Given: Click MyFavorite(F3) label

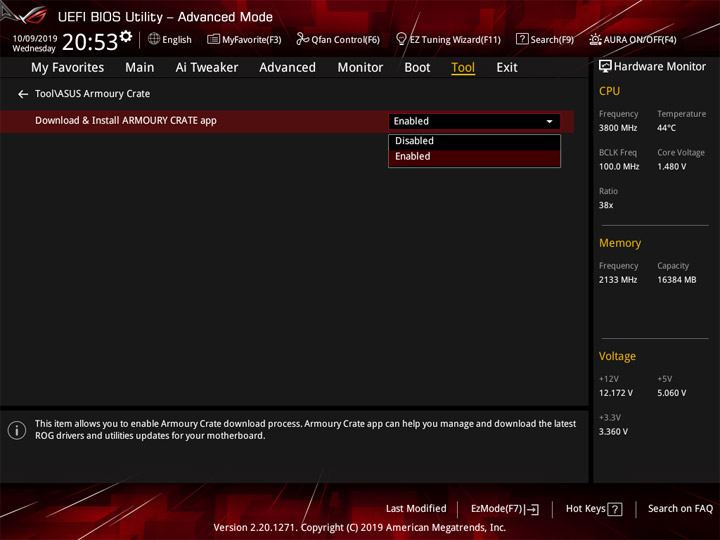Looking at the screenshot, I should point(252,40).
